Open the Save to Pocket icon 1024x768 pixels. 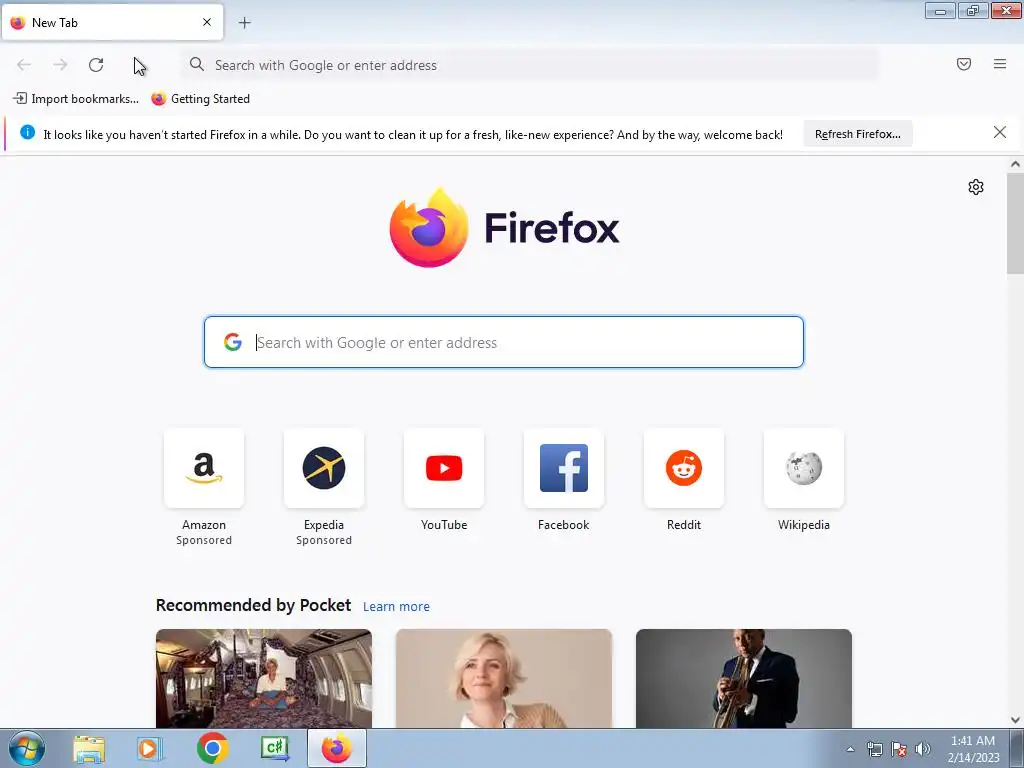[x=964, y=64]
